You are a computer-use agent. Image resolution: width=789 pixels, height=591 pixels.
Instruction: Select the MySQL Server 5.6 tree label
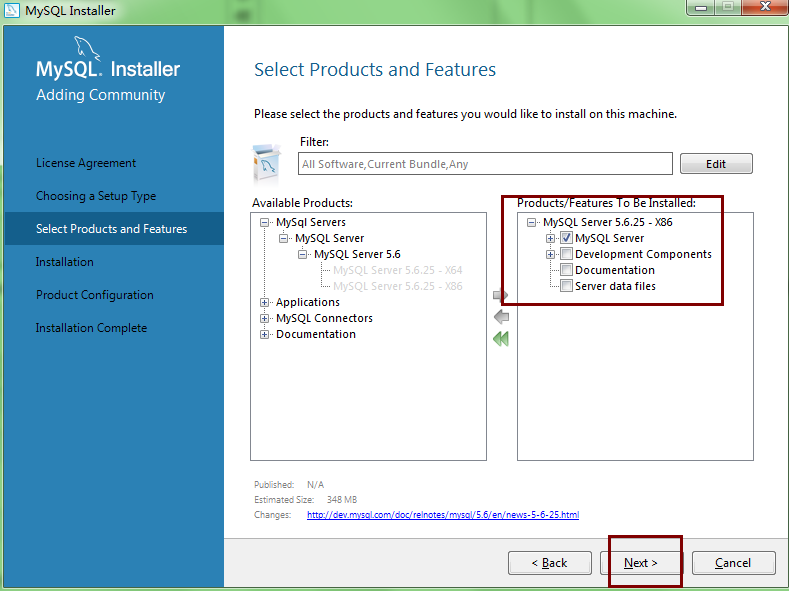pyautogui.click(x=357, y=255)
